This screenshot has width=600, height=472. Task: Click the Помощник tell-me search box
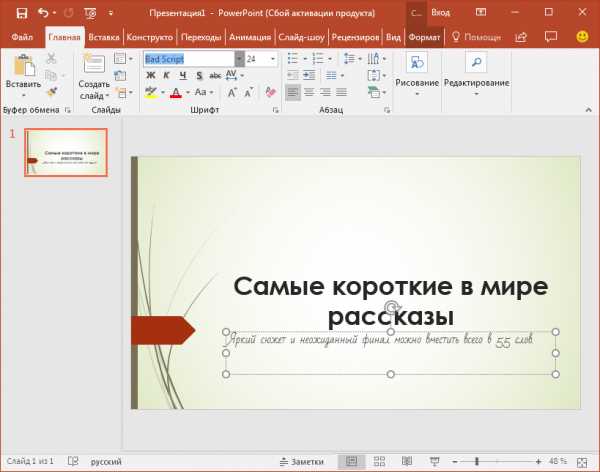click(x=476, y=37)
